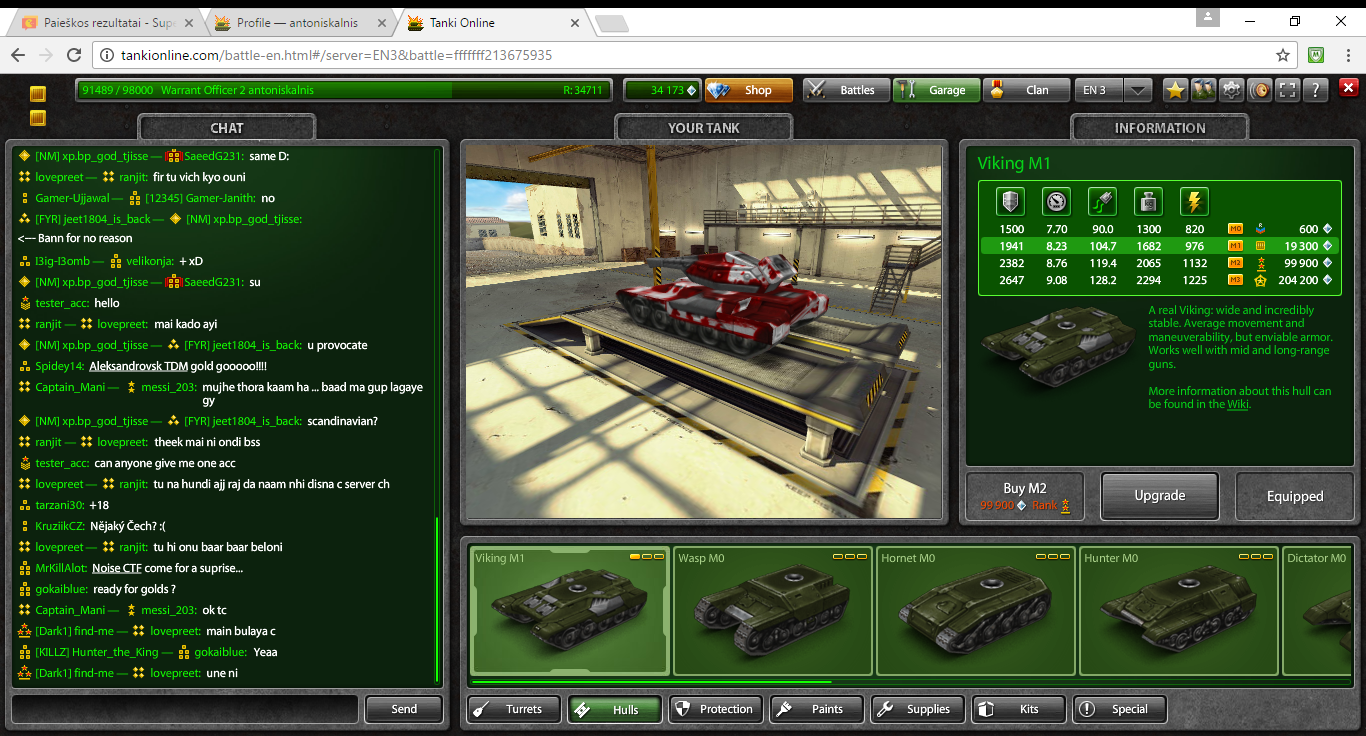Viewport: 1366px width, 736px height.
Task: Click the Buy M2 button
Action: 1025,496
